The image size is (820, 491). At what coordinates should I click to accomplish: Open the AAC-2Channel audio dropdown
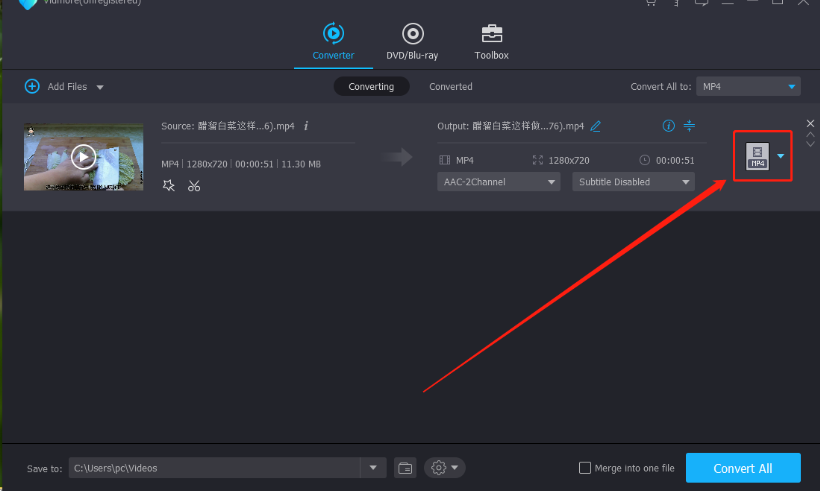(x=498, y=181)
